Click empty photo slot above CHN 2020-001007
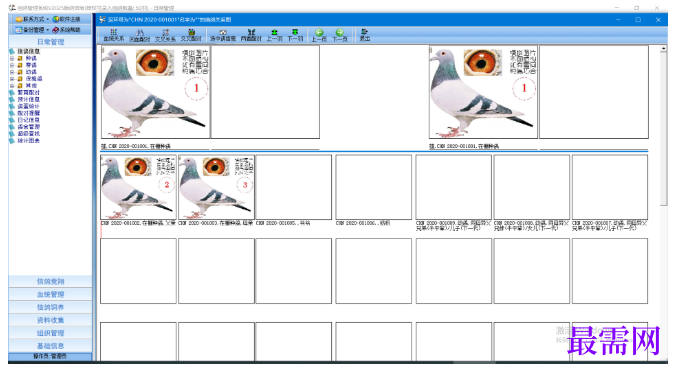Image resolution: width=679 pixels, height=372 pixels. point(610,187)
